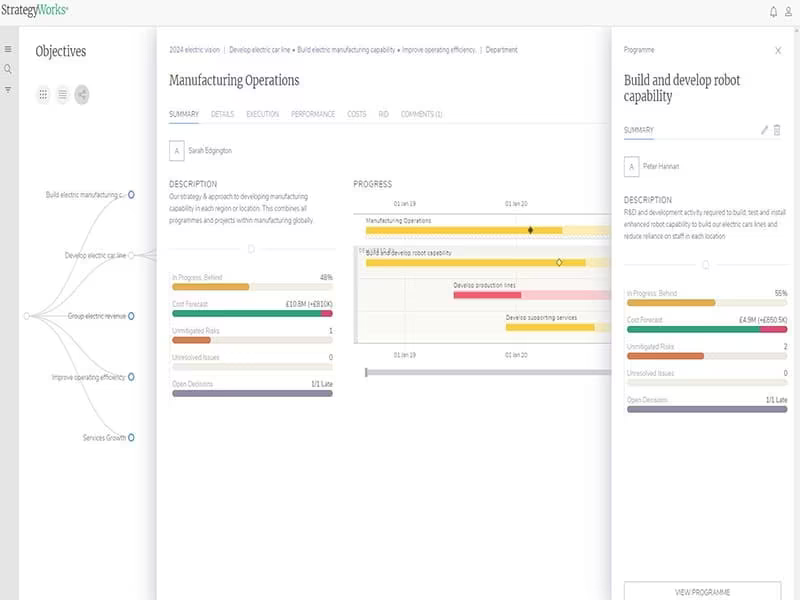Switch to the Execution tab
The image size is (800, 600).
click(x=262, y=114)
